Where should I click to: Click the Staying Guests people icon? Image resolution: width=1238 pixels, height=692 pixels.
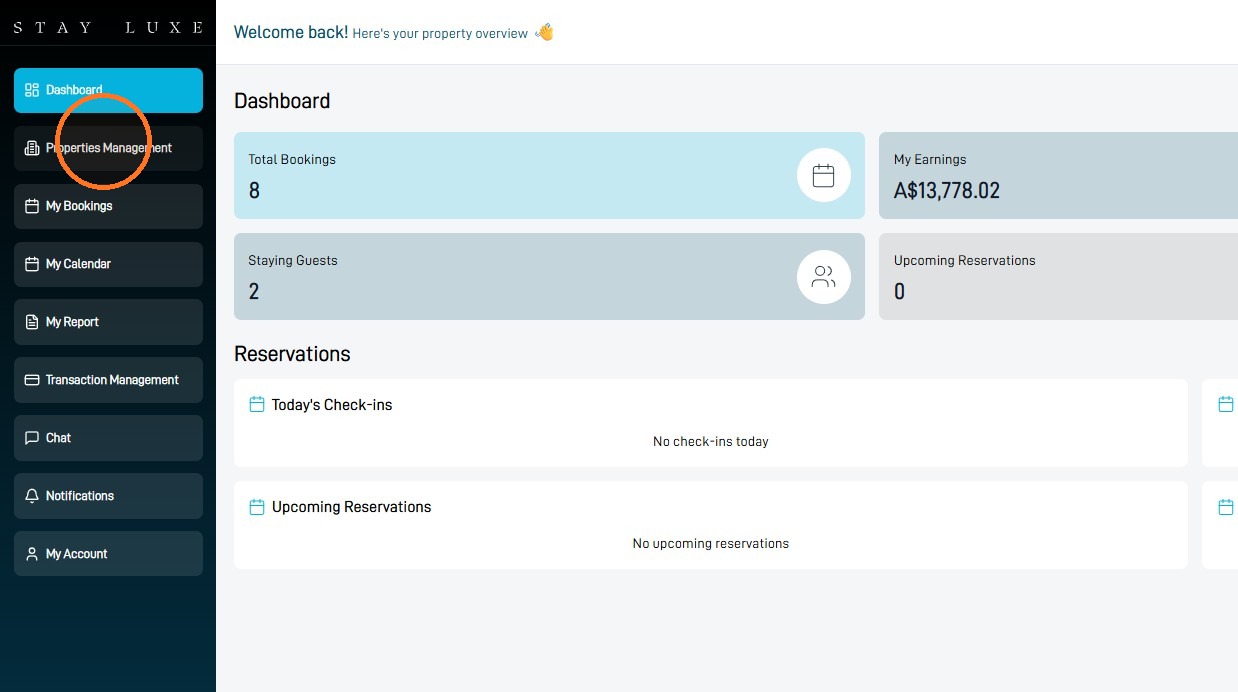click(x=823, y=277)
